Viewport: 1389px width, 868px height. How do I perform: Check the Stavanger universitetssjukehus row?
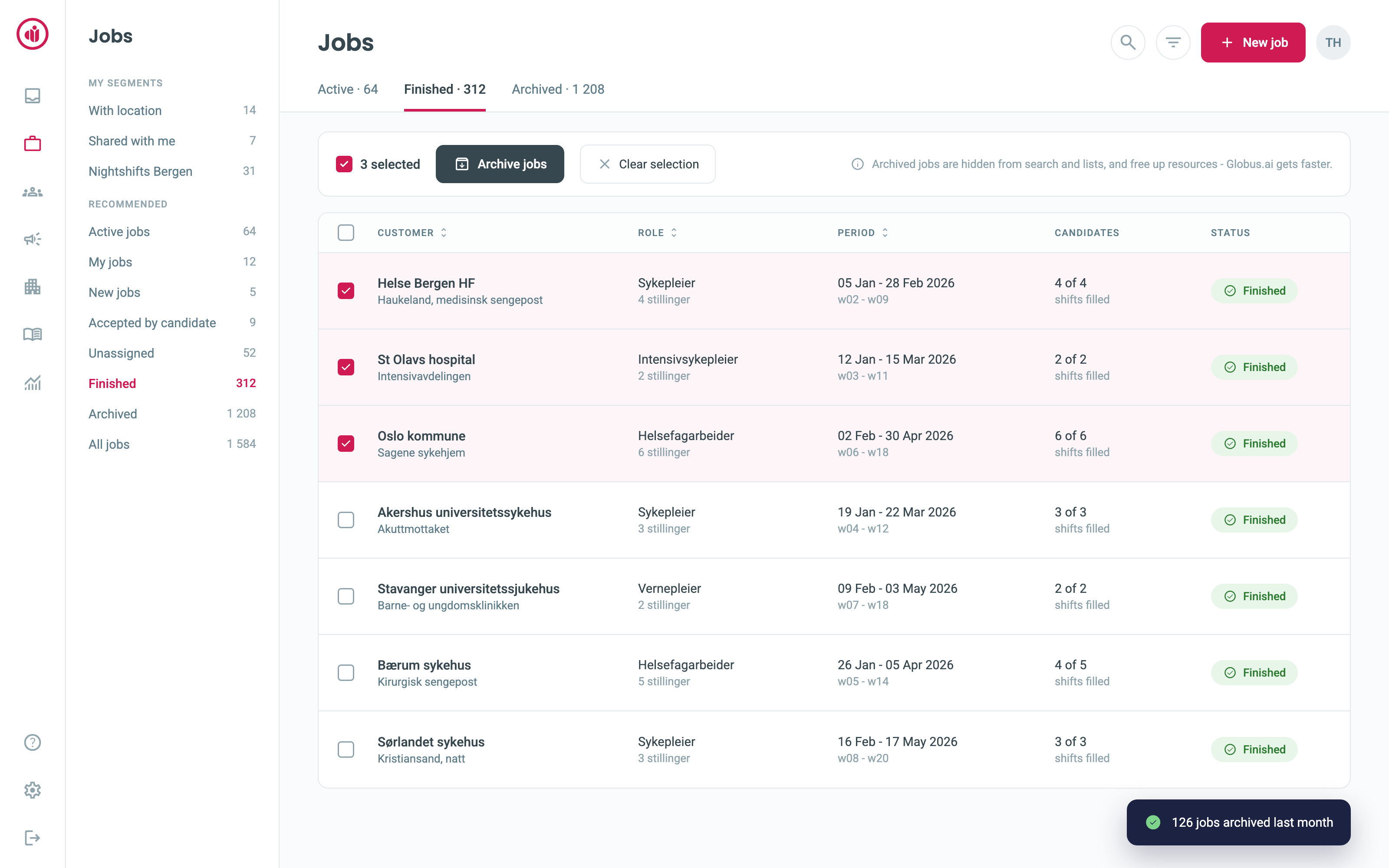click(x=346, y=596)
